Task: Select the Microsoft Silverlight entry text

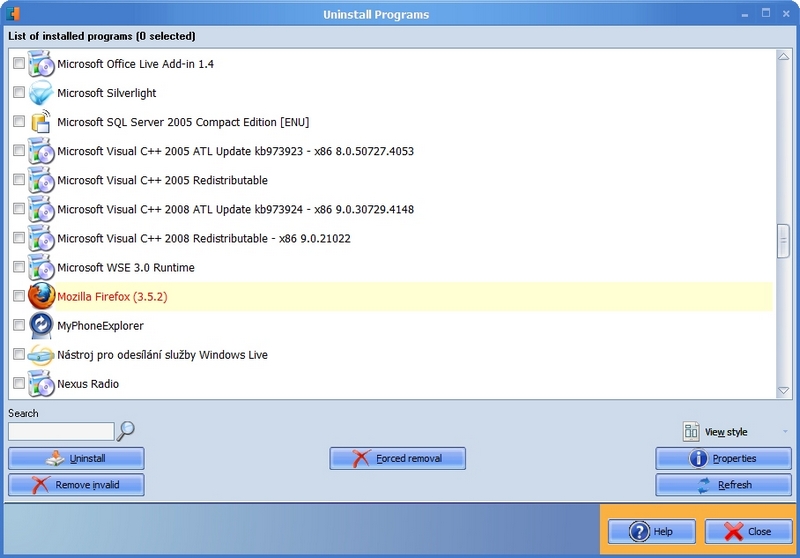Action: (x=107, y=93)
